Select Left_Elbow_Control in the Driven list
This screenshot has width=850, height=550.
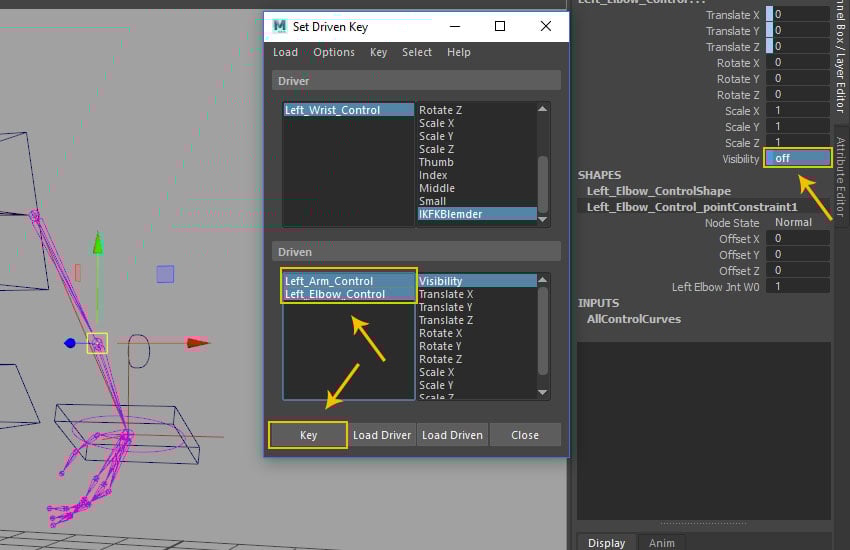(335, 294)
